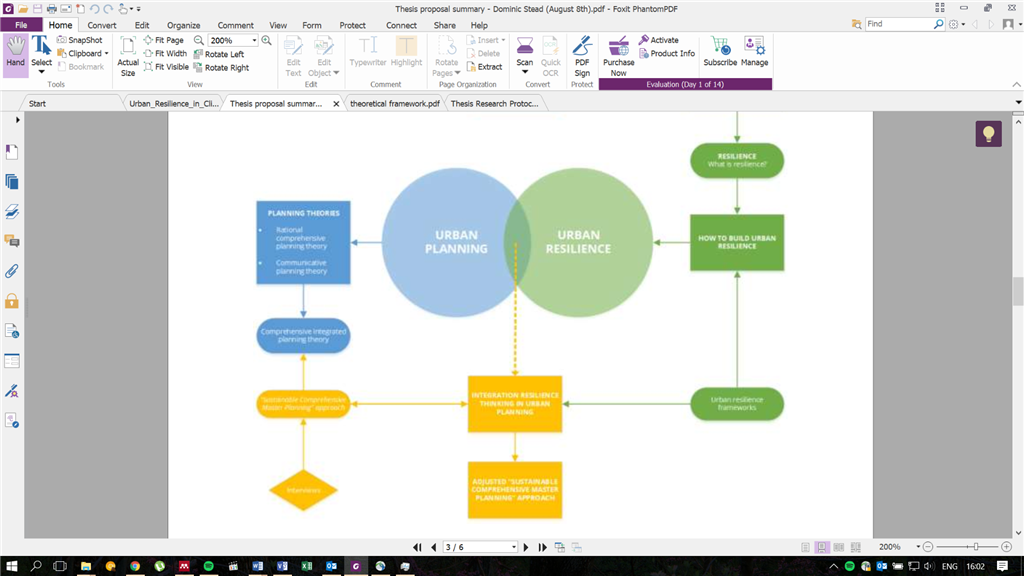Open the attachments panel
Image resolution: width=1024 pixels, height=576 pixels.
point(12,271)
